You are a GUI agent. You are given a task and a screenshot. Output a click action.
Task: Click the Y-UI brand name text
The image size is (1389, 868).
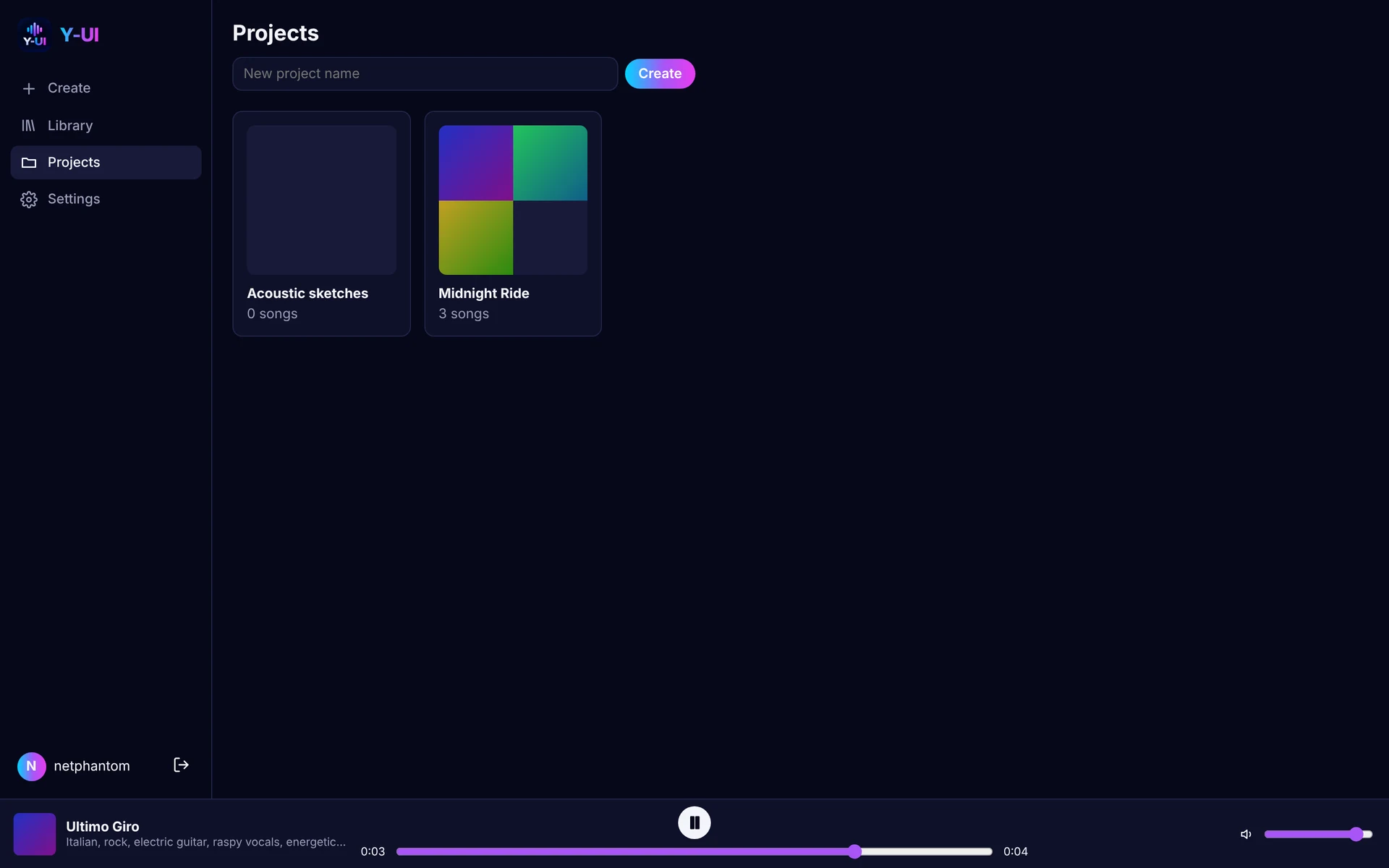click(x=80, y=35)
